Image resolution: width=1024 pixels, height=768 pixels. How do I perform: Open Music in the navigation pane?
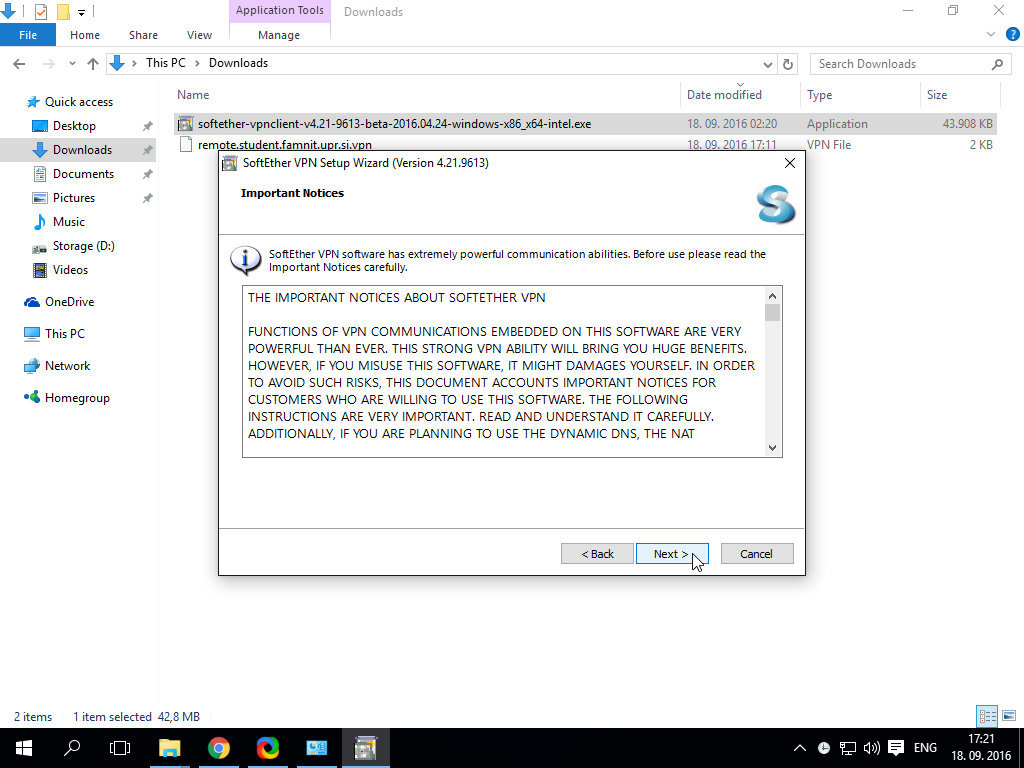pyautogui.click(x=69, y=222)
